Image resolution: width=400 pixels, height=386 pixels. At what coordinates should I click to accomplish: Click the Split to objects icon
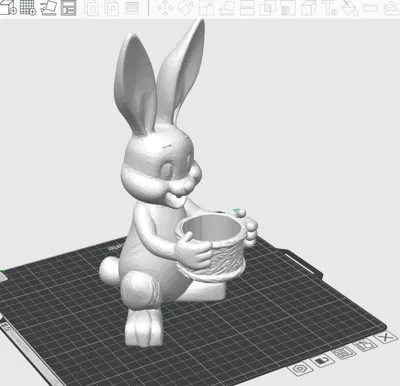click(x=91, y=8)
